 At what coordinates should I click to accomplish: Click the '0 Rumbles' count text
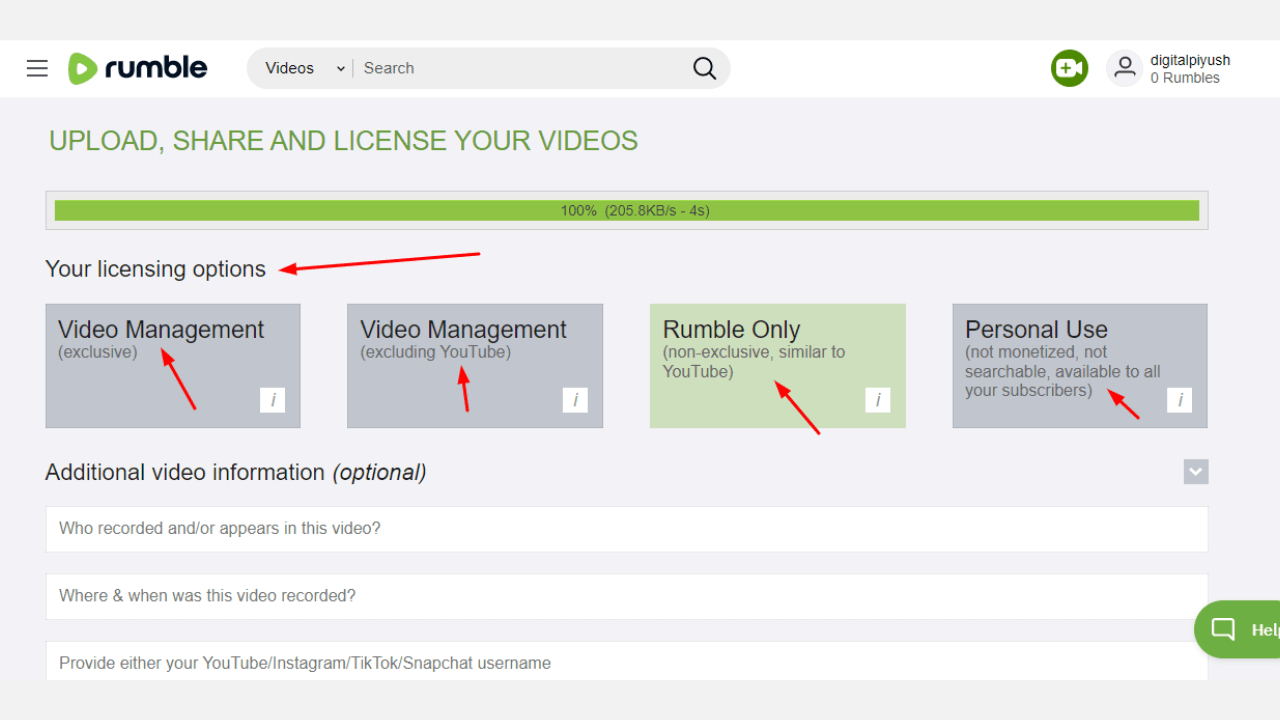click(x=1185, y=78)
